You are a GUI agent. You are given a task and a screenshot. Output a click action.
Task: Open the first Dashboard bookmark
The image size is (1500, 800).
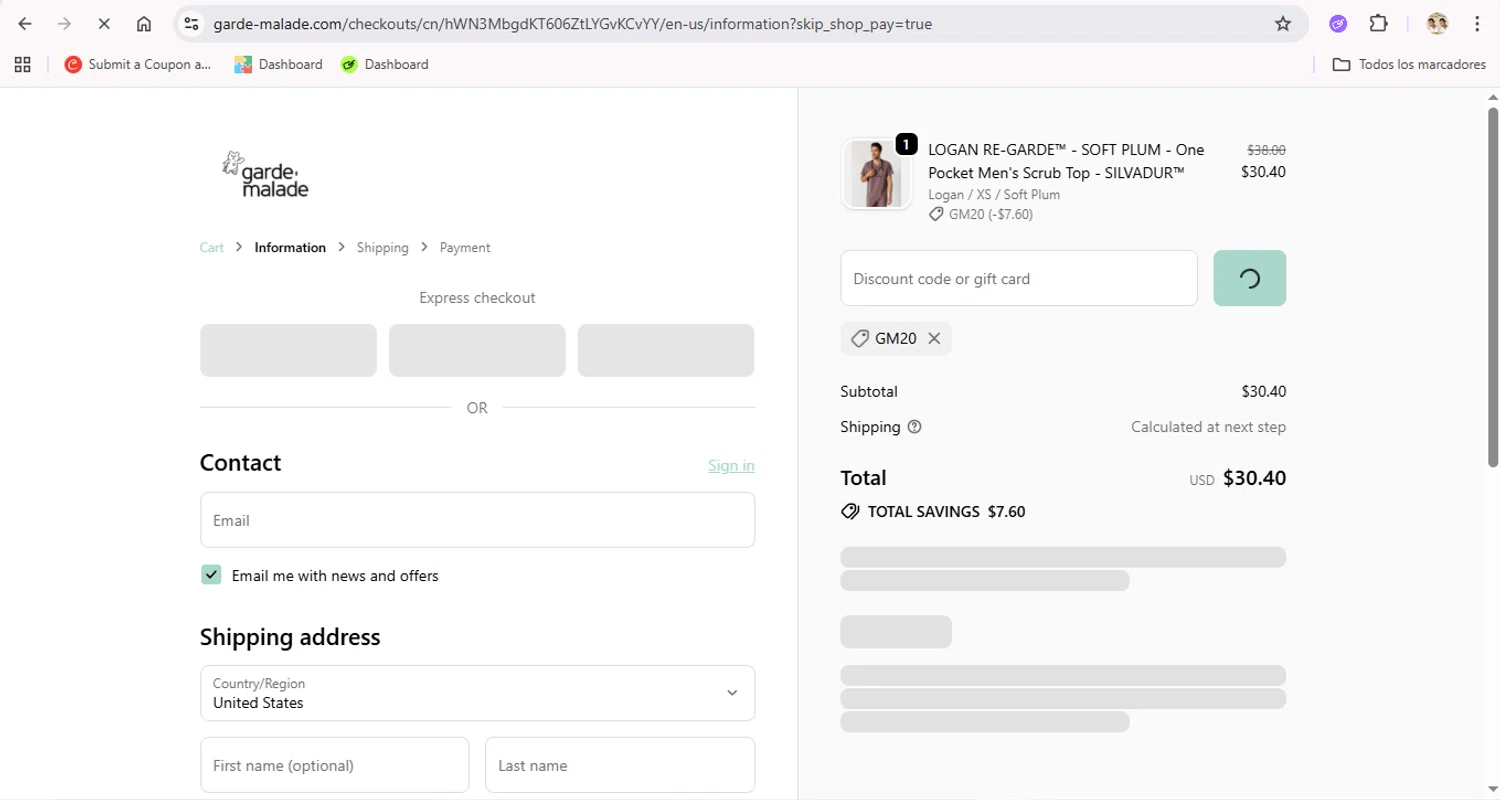pyautogui.click(x=278, y=64)
